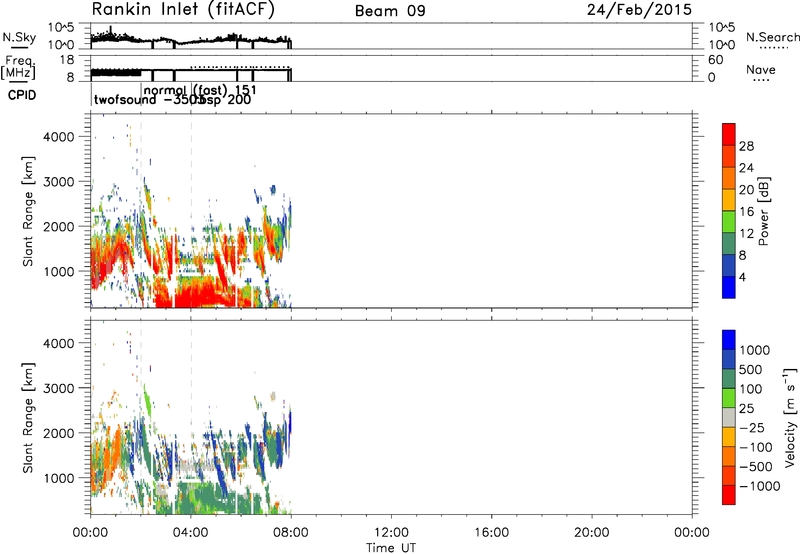Click 'Slant Range [km]' label of velocity panel

[28, 417]
